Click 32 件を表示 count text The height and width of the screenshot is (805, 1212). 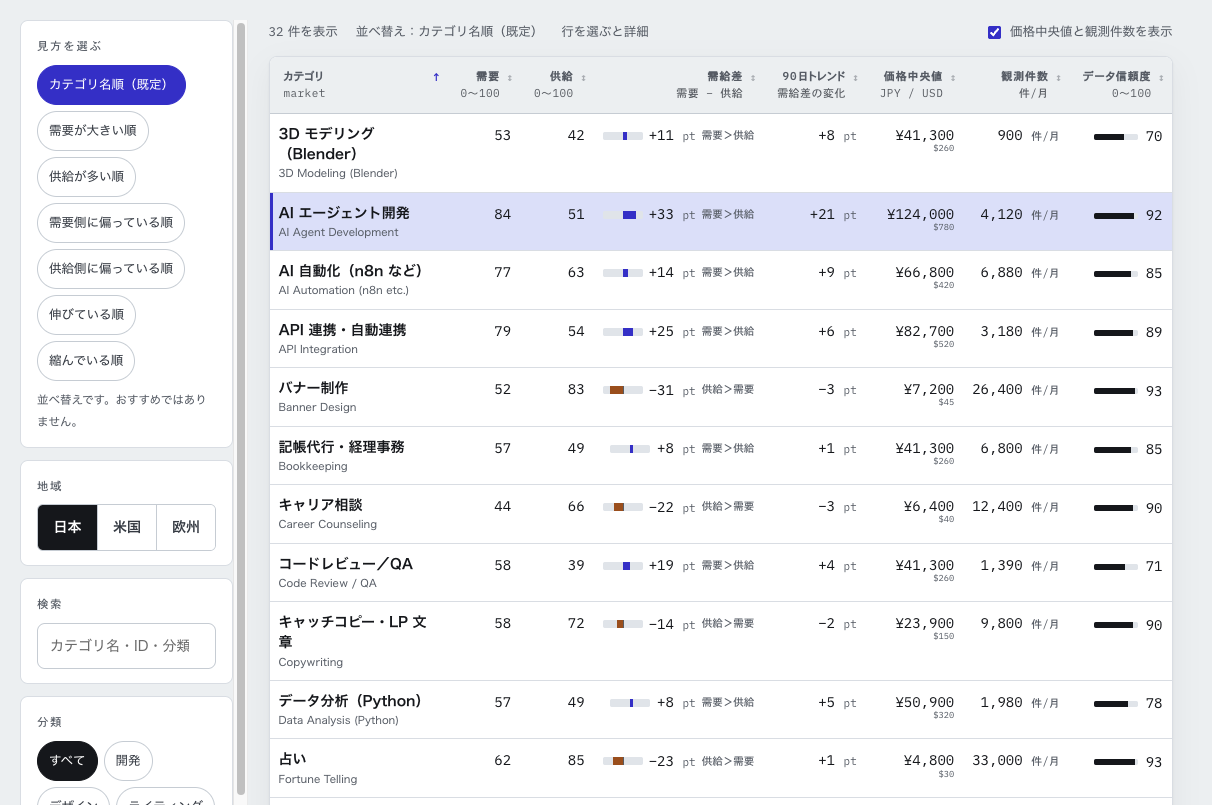pyautogui.click(x=303, y=32)
